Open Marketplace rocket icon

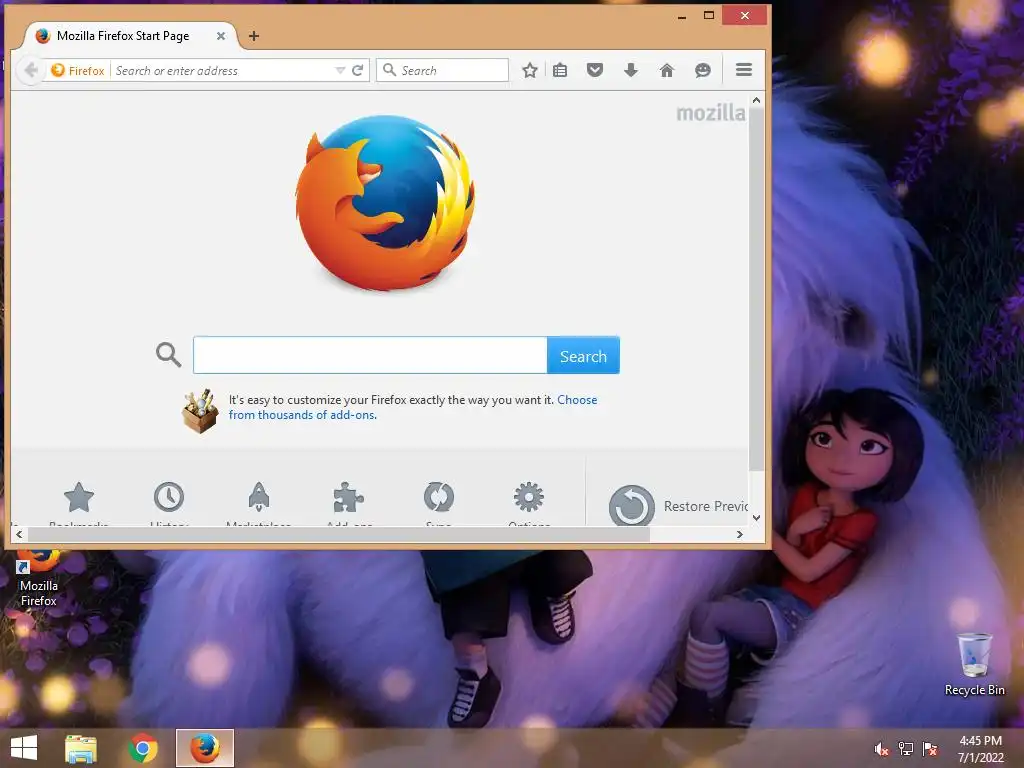tap(259, 498)
